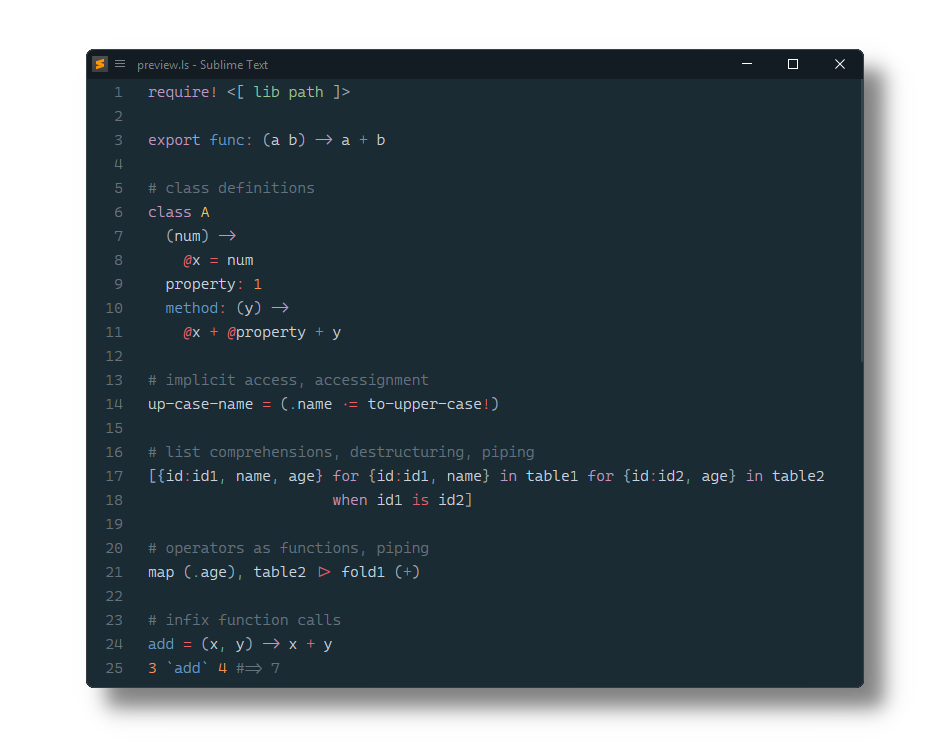Click line number 1 in the gutter
Image resolution: width=950 pixels, height=750 pixels.
118,92
